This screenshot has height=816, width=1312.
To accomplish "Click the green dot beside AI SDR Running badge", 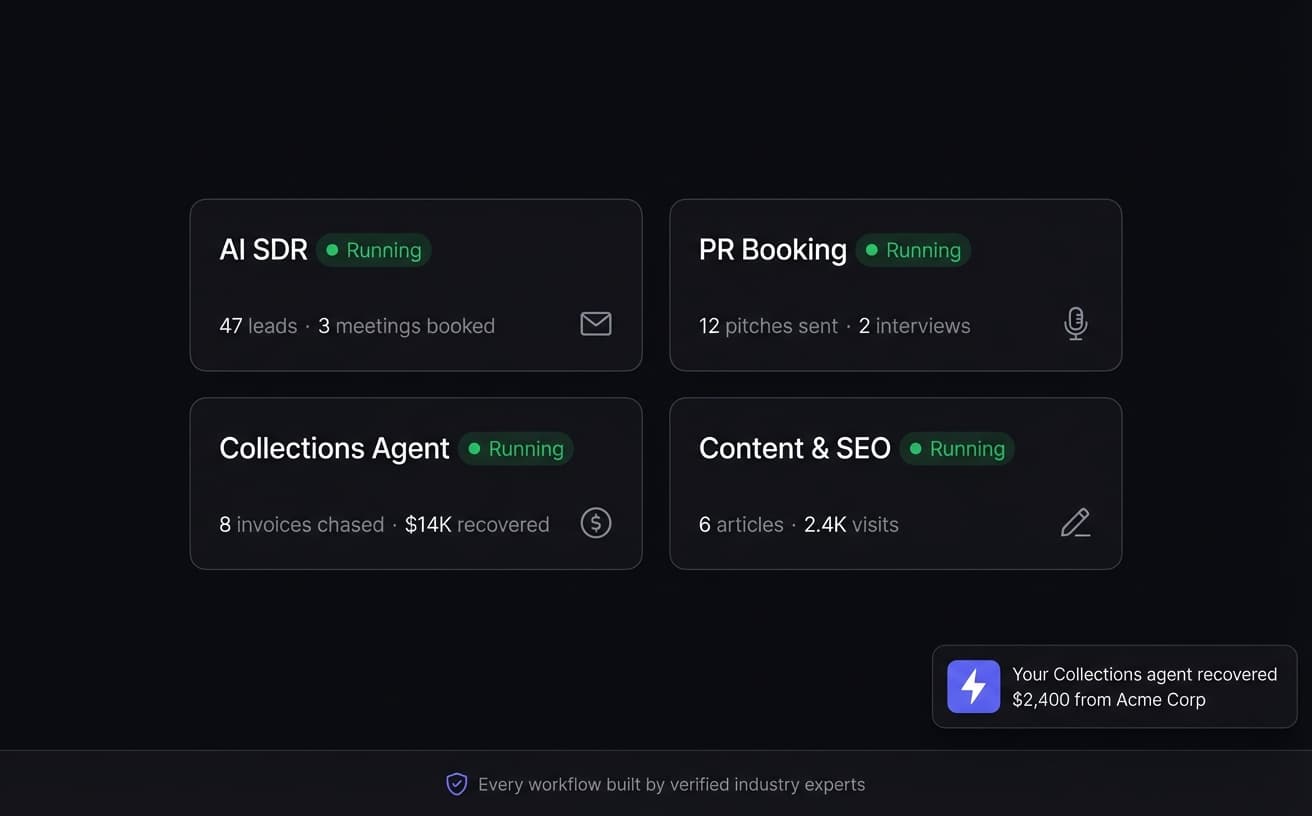I will point(330,250).
